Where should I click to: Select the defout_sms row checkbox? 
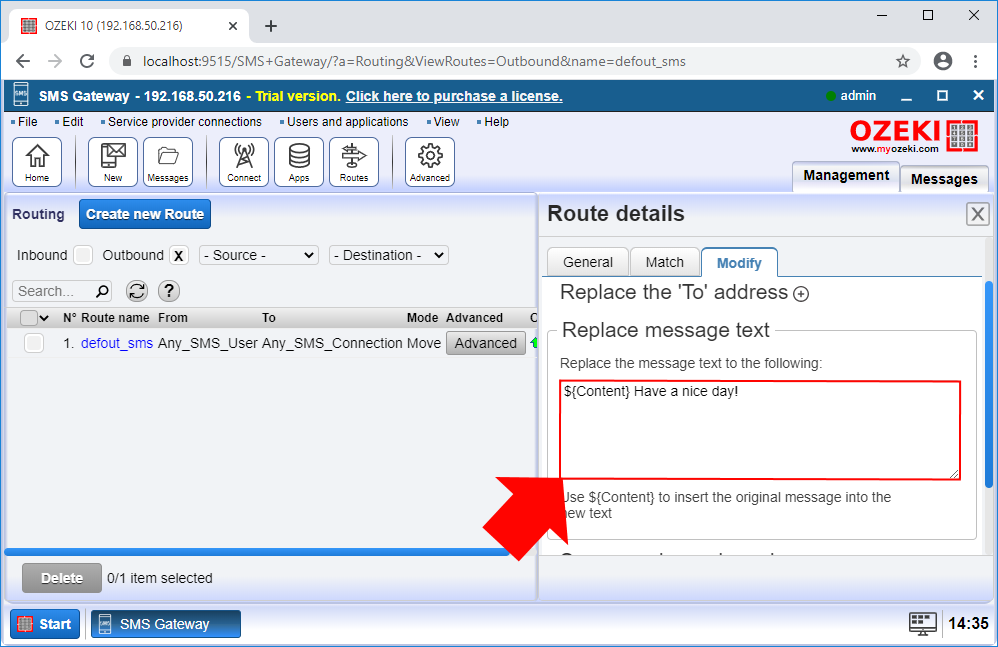(x=34, y=343)
